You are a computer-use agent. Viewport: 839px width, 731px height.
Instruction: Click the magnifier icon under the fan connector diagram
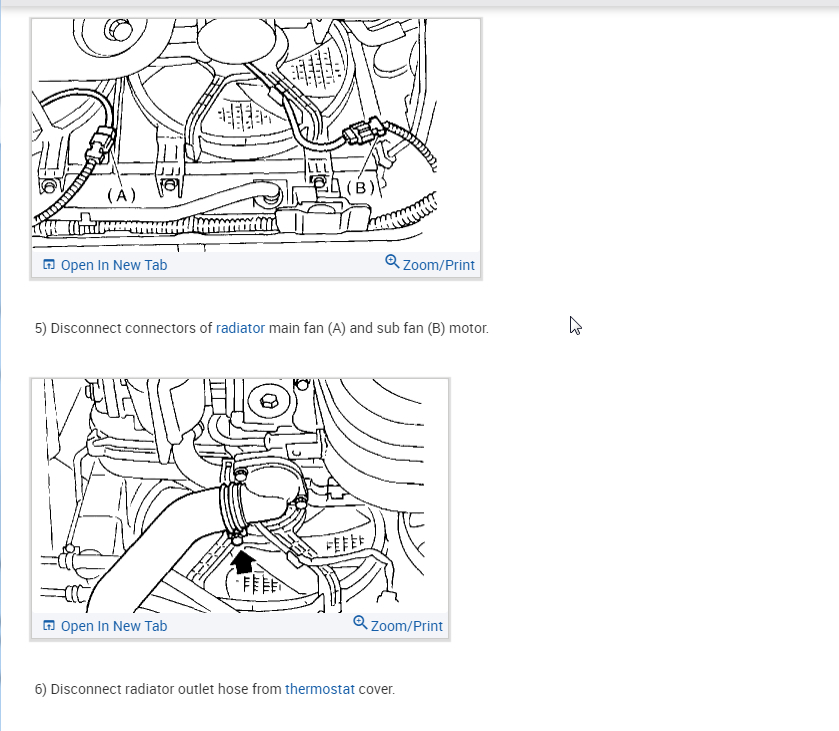[x=392, y=262]
